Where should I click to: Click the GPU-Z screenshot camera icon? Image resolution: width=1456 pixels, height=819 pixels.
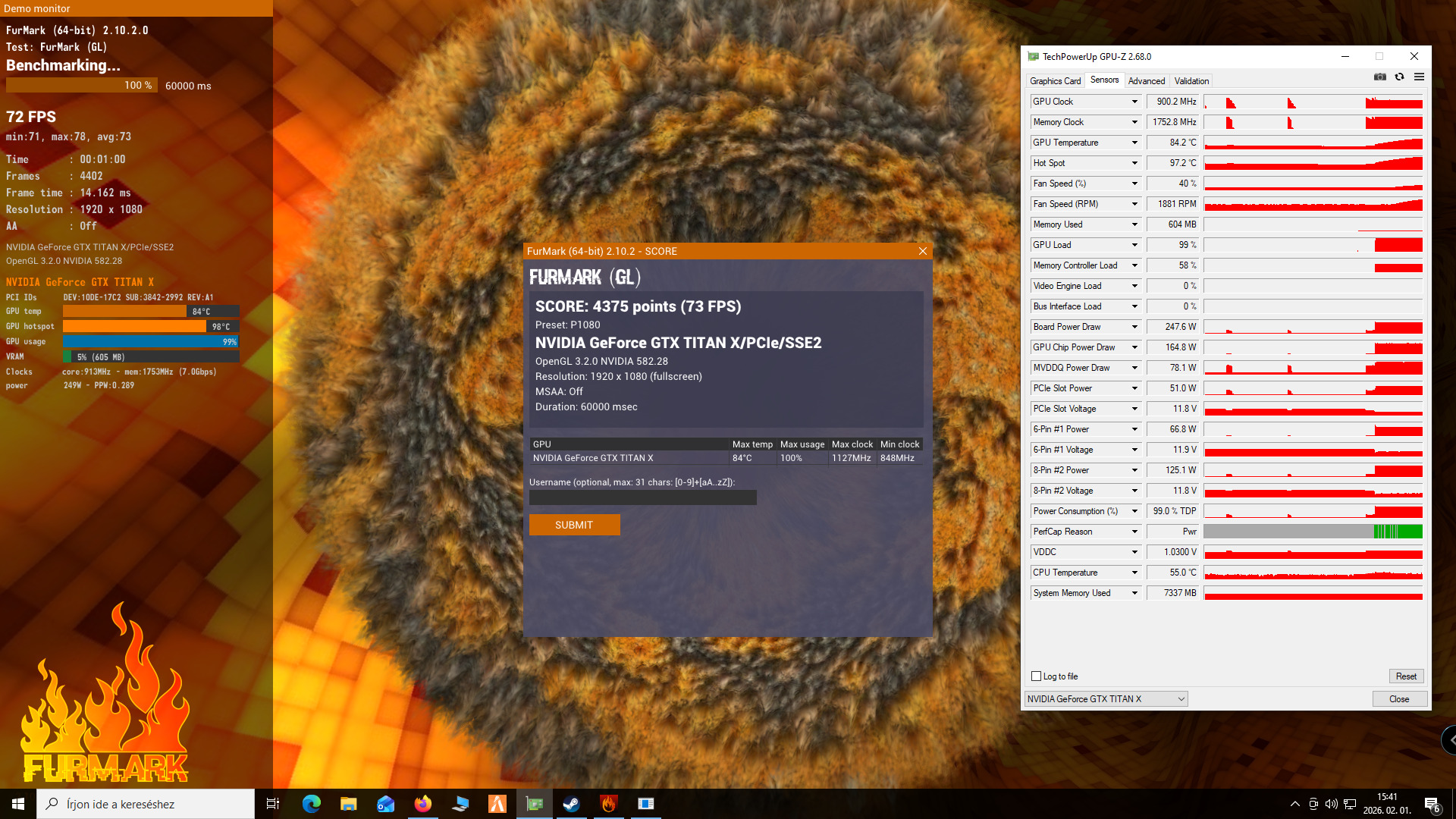coord(1380,77)
